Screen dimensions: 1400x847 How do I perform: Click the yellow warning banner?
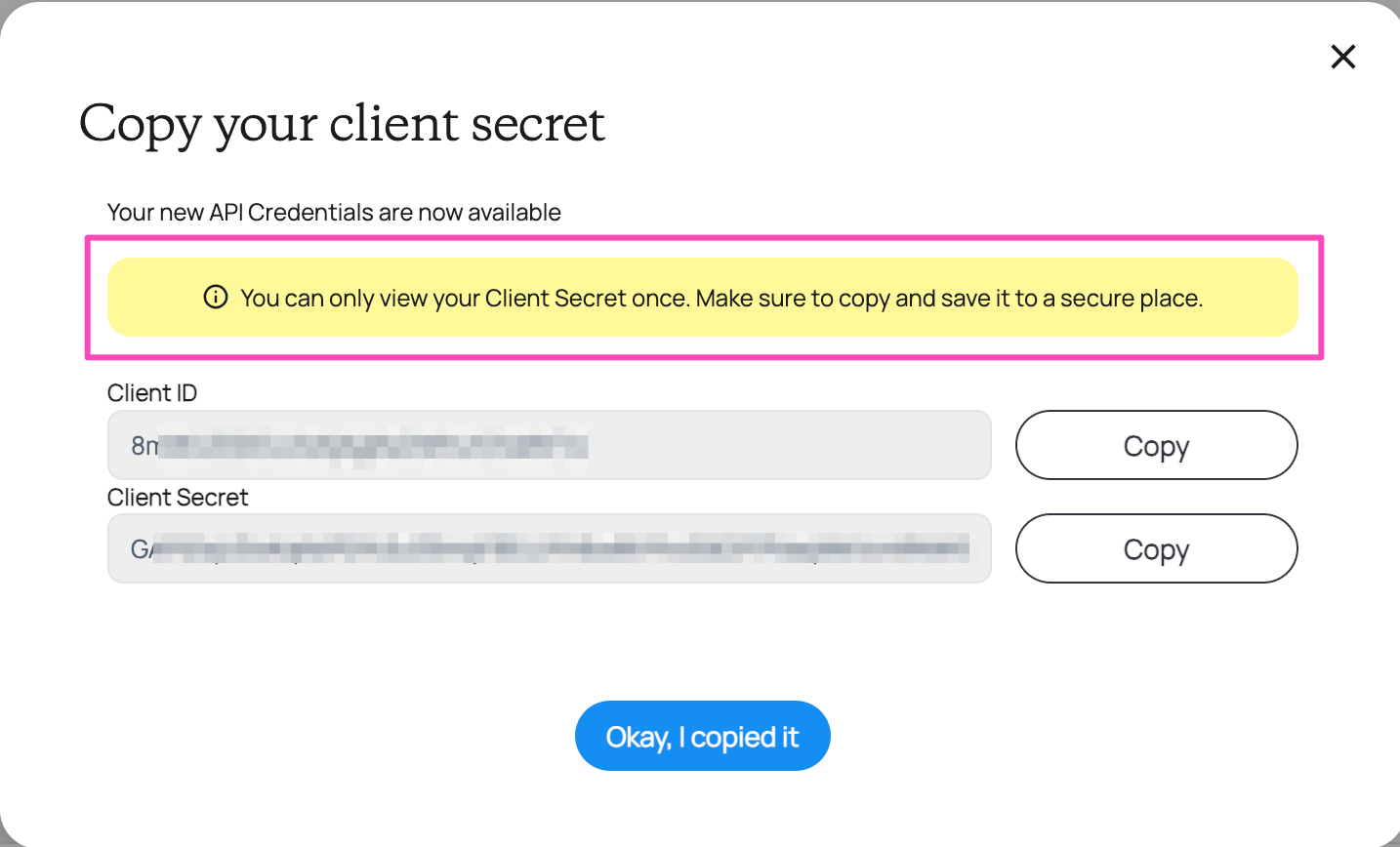point(702,297)
